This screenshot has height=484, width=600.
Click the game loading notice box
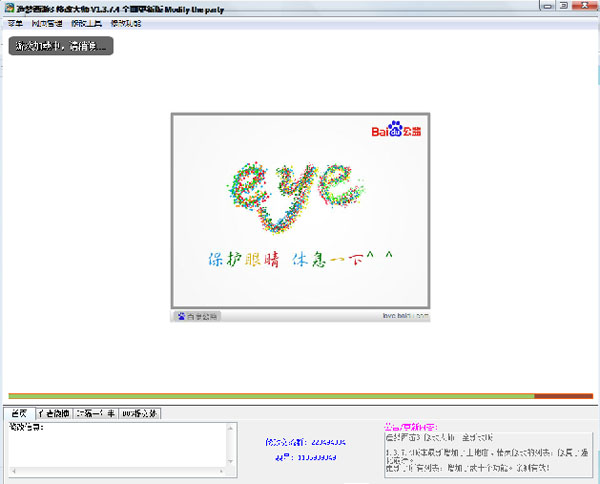pos(61,46)
